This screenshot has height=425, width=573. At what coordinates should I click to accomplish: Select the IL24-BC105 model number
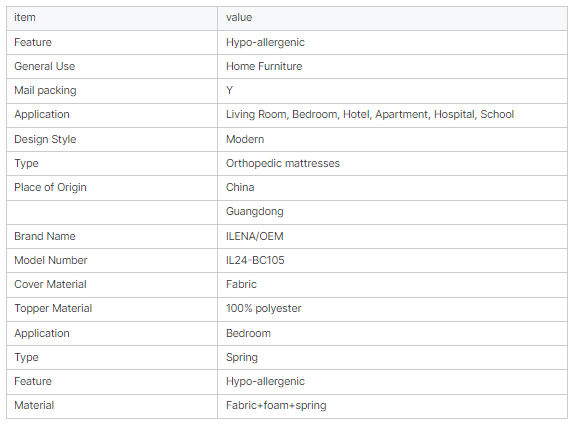click(x=255, y=260)
